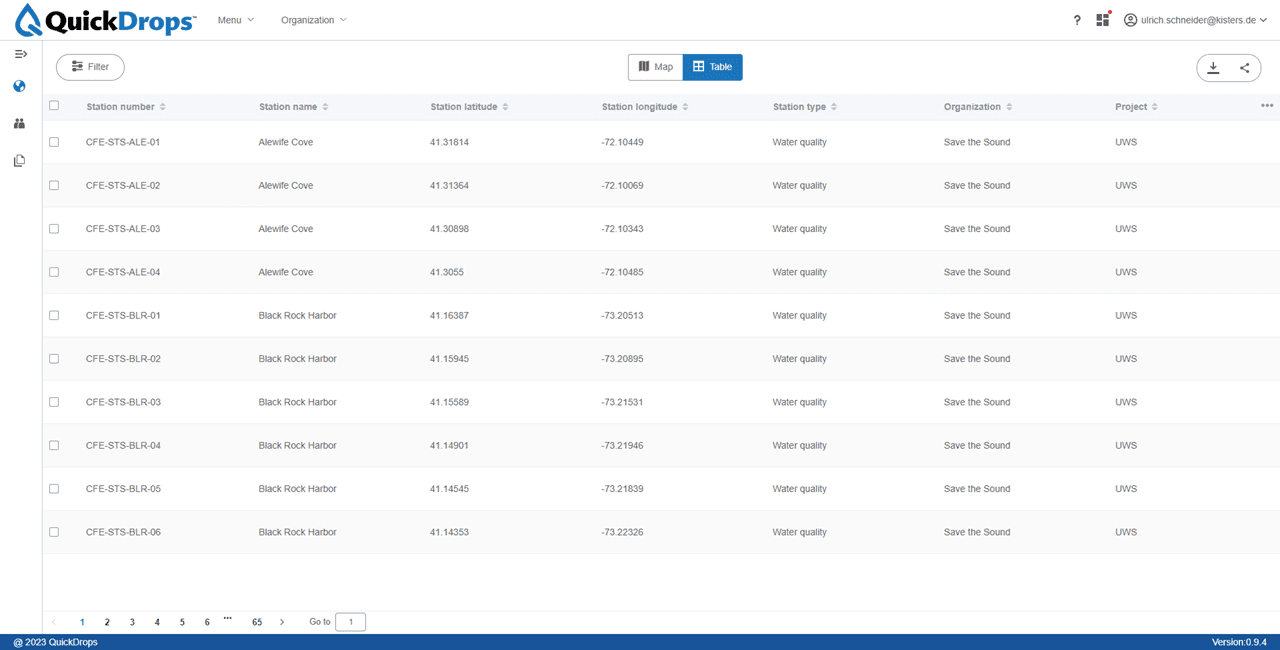Screen dimensions: 1280x650
Task: Check the box for CFE-STS-ALE-01
Action: pos(54,142)
